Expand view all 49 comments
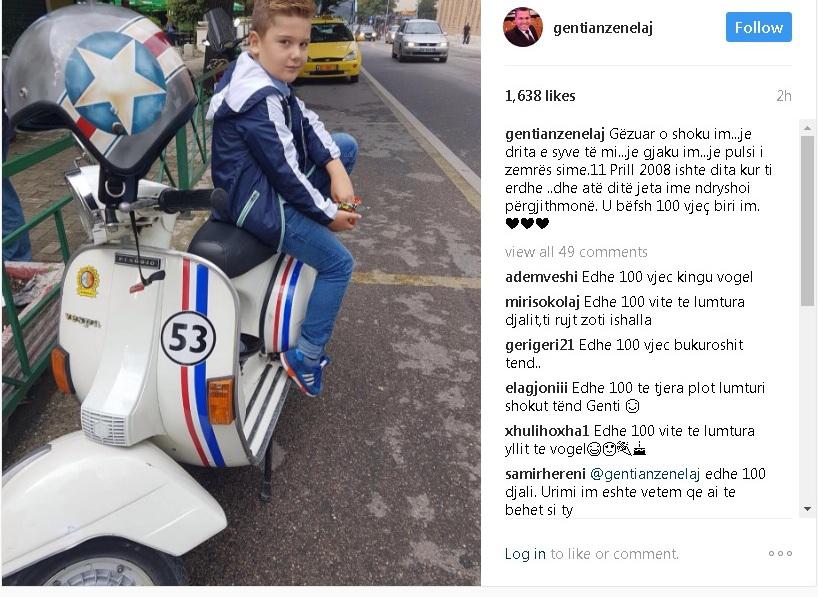This screenshot has width=818, height=597. (576, 252)
